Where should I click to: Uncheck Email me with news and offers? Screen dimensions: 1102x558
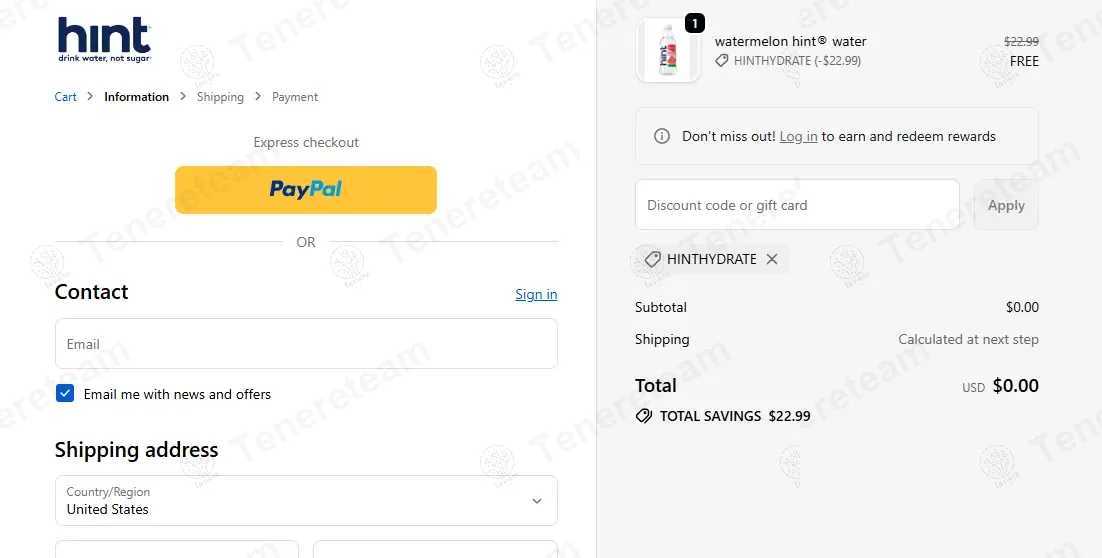65,394
